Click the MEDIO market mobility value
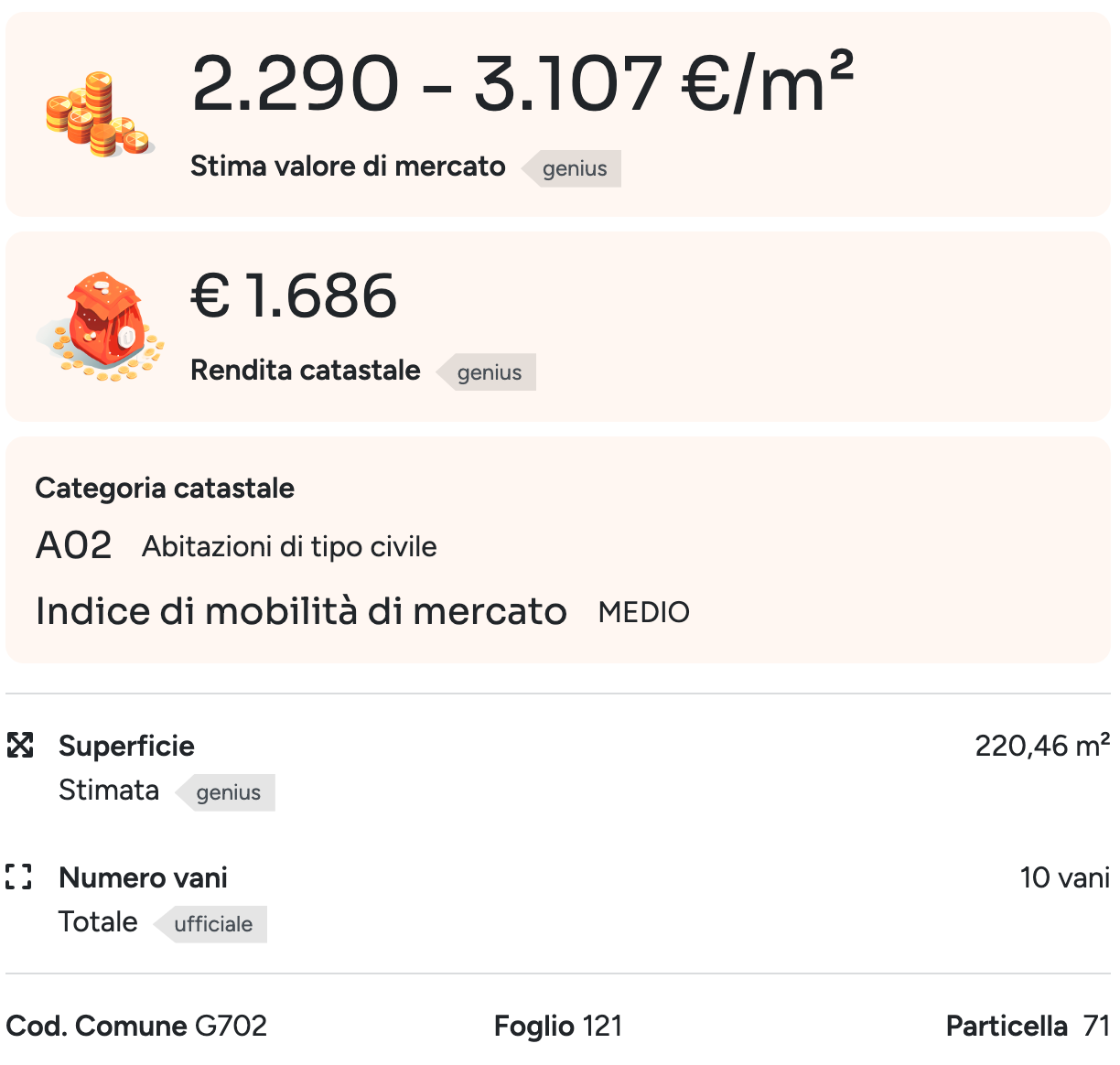The image size is (1120, 1065). (x=643, y=612)
